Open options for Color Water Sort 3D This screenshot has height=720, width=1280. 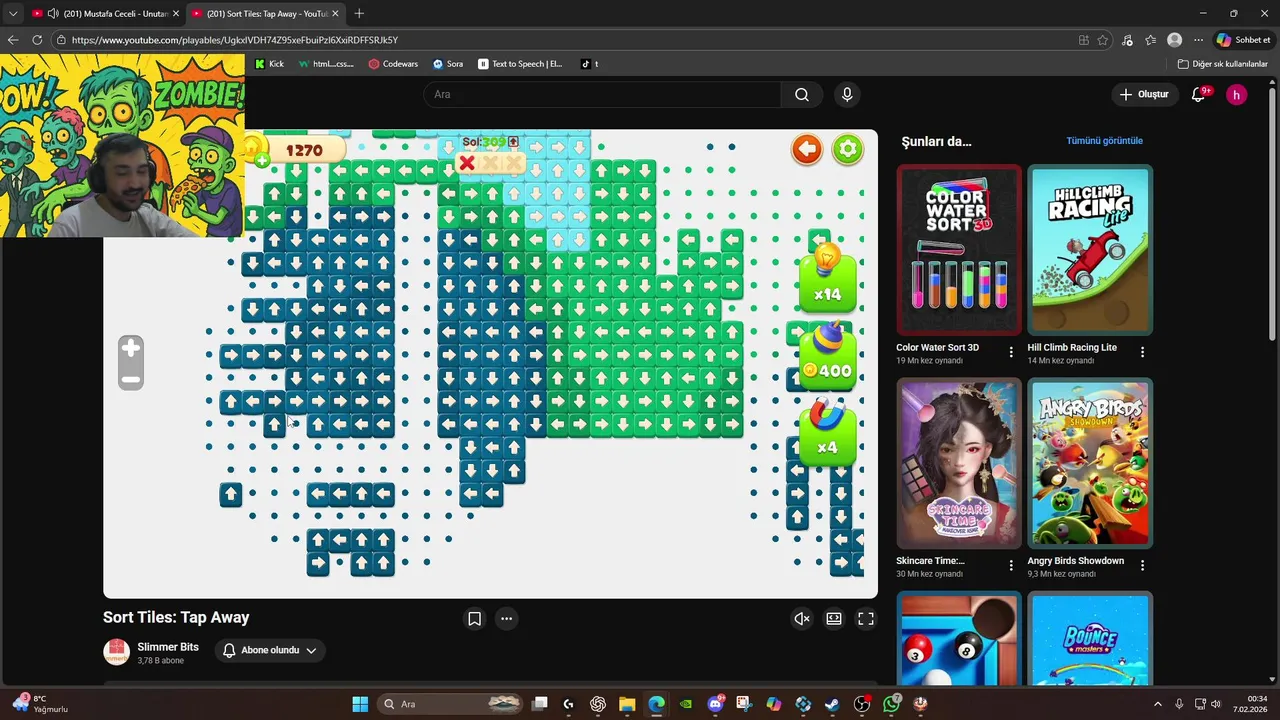(1011, 352)
